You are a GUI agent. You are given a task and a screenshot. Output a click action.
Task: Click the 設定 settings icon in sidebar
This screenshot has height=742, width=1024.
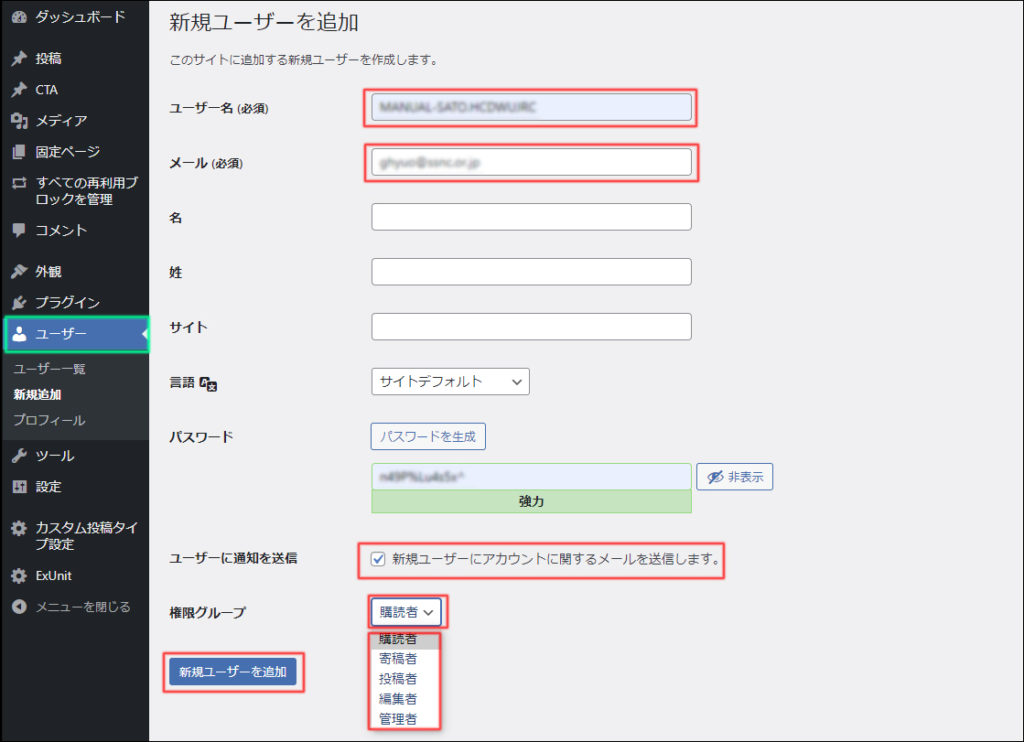(19, 487)
